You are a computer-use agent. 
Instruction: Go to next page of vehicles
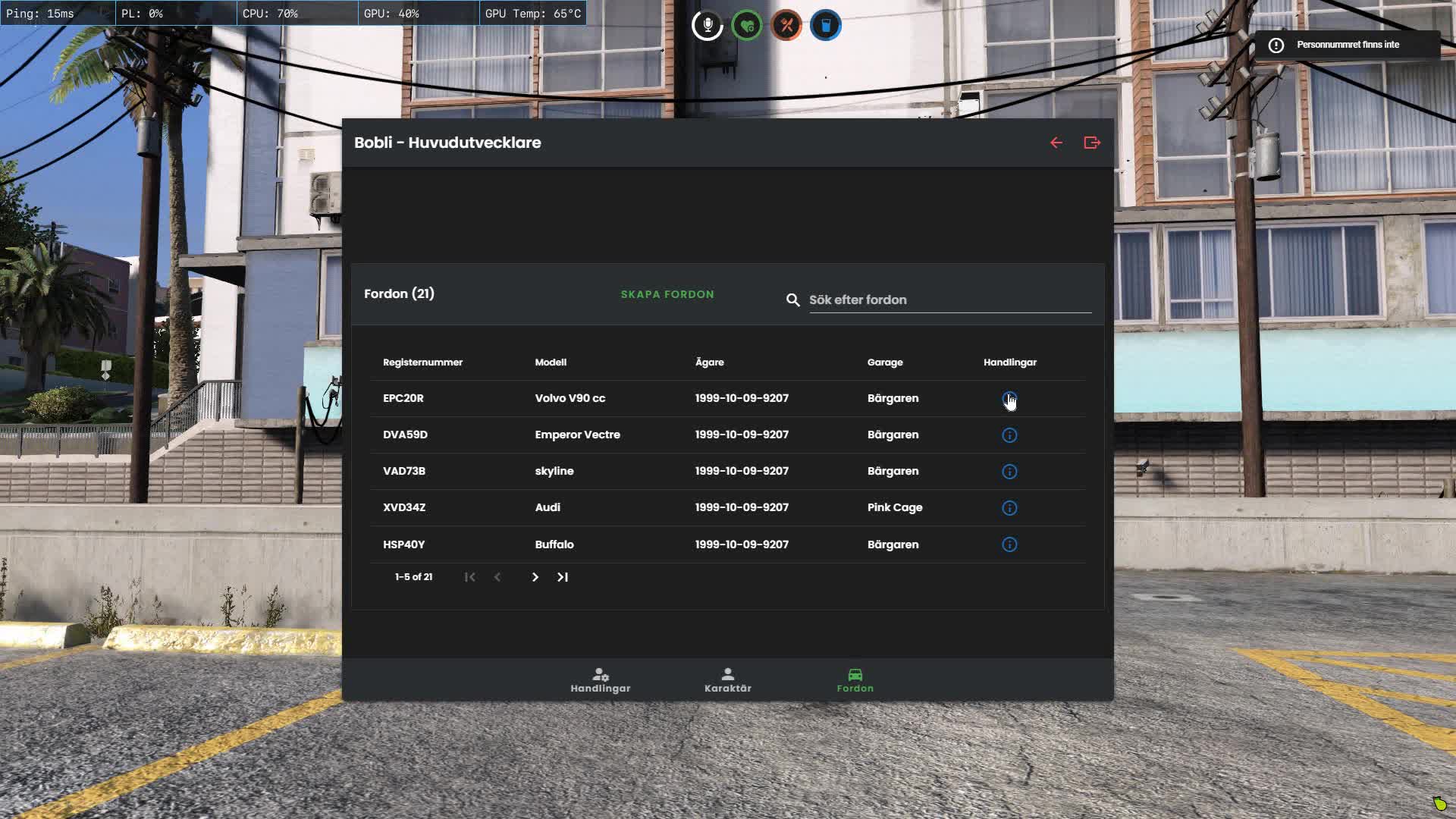click(x=535, y=577)
